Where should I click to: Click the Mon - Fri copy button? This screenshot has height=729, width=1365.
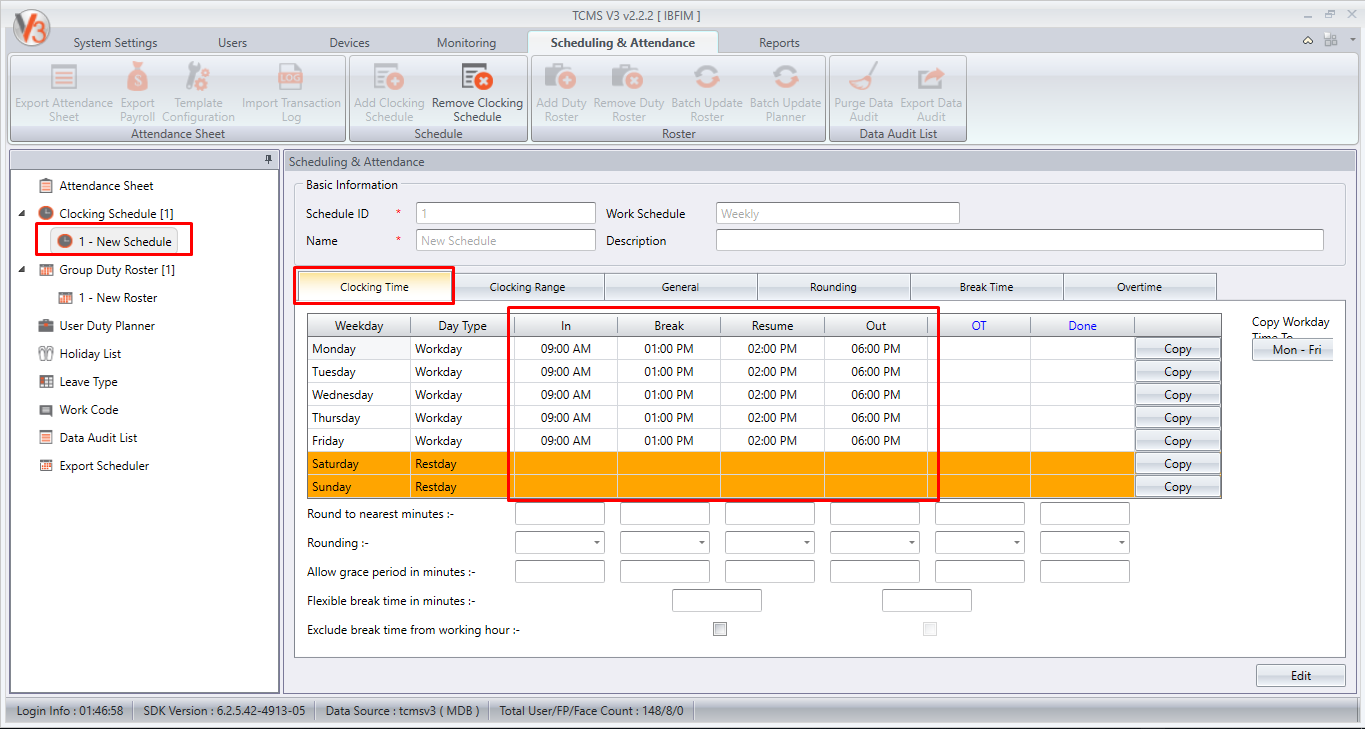point(1293,350)
